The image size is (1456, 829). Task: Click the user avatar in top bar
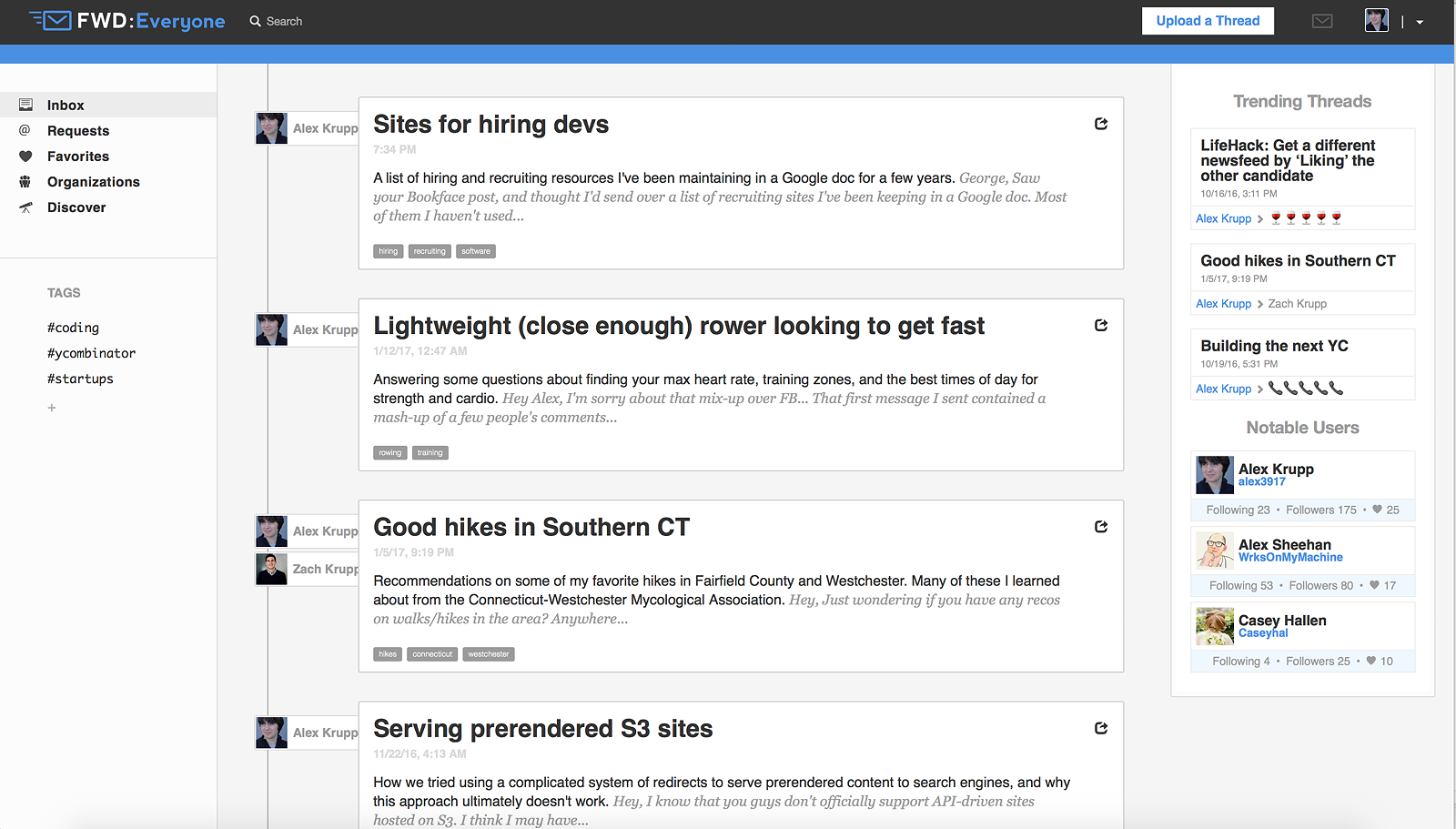(x=1377, y=21)
